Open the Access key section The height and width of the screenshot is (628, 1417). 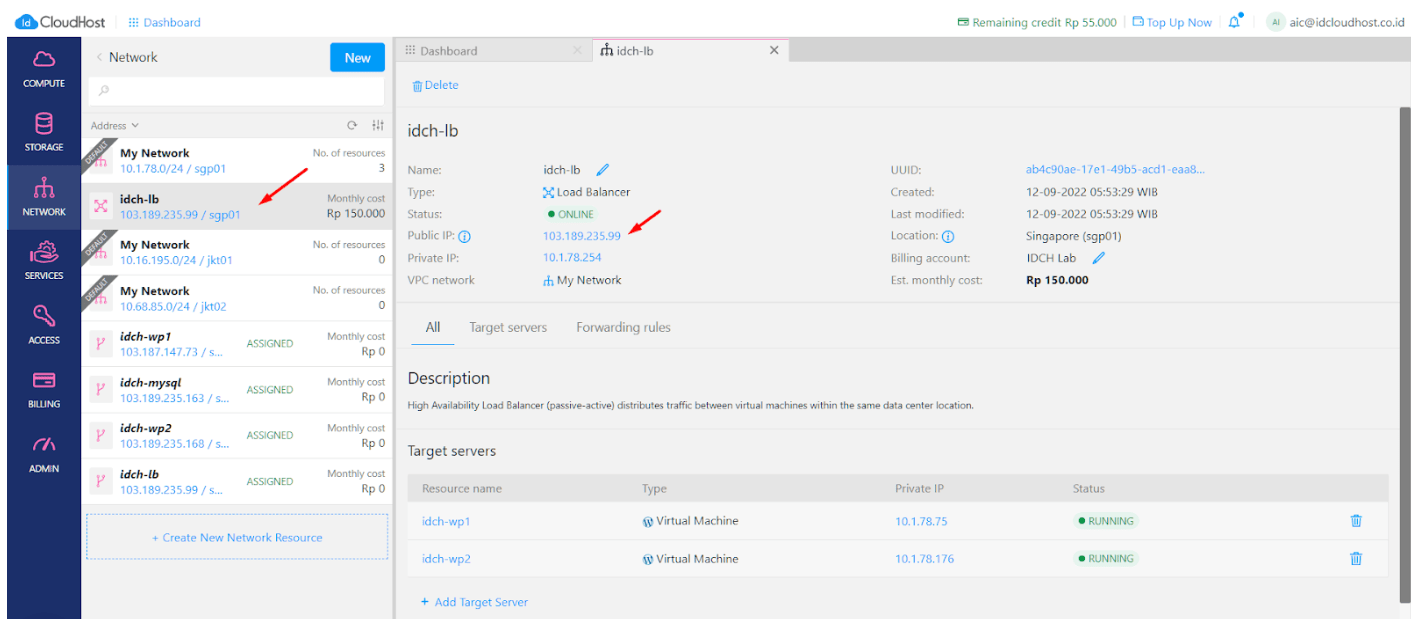coord(44,325)
